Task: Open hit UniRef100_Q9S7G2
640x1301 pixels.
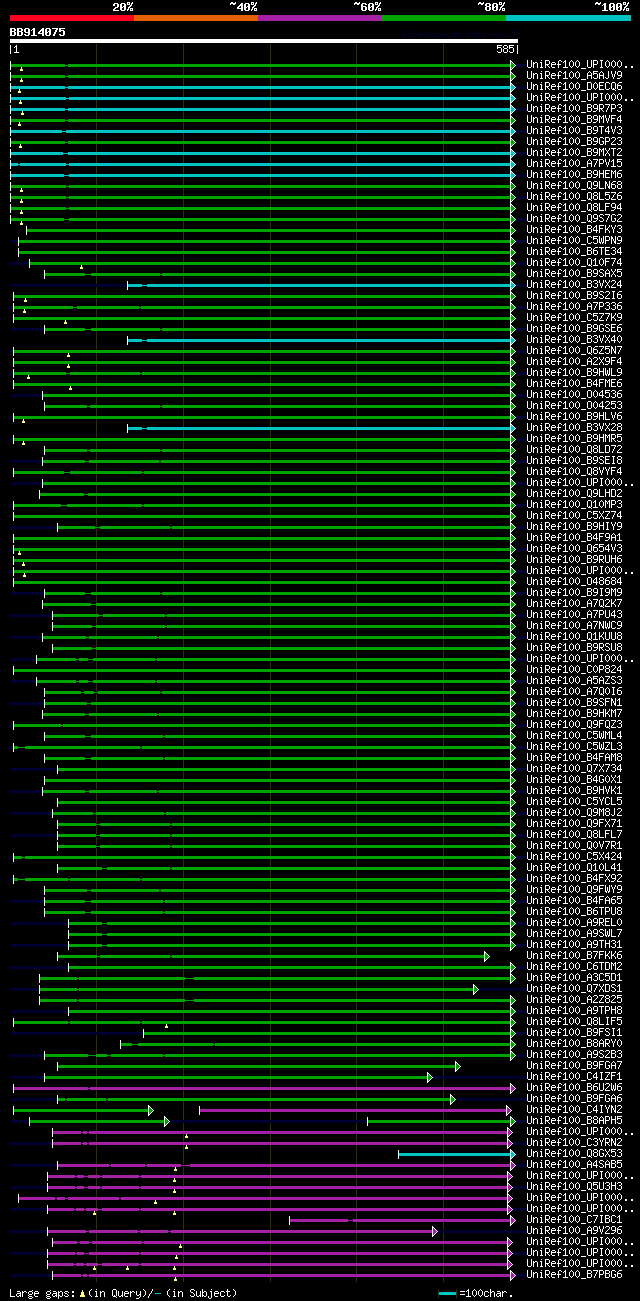Action: (x=574, y=218)
